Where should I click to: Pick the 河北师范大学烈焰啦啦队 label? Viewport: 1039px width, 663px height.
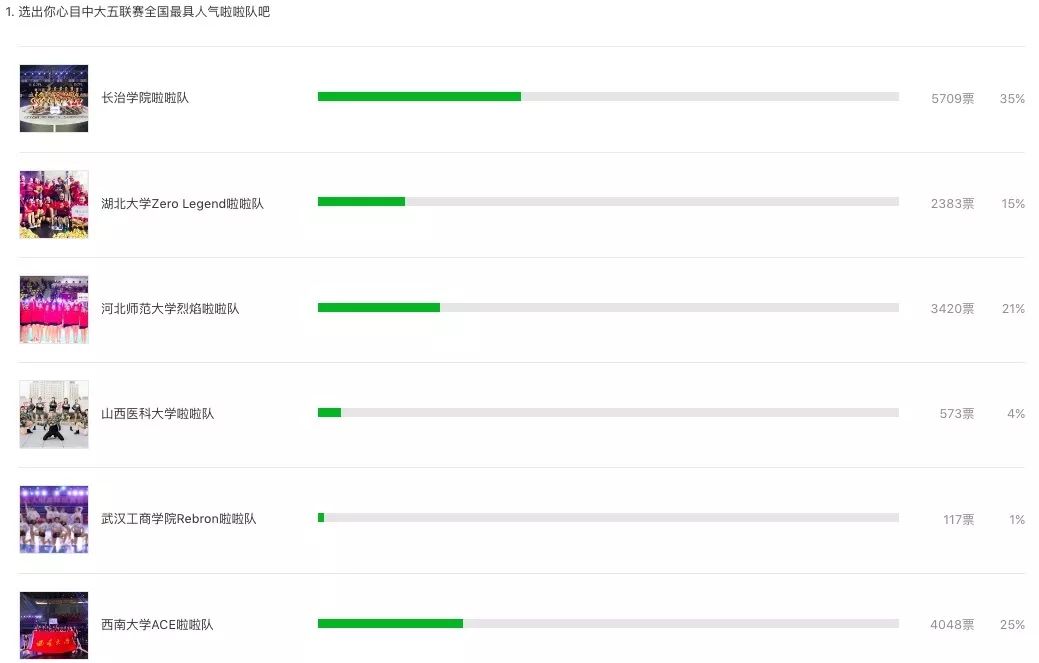170,309
